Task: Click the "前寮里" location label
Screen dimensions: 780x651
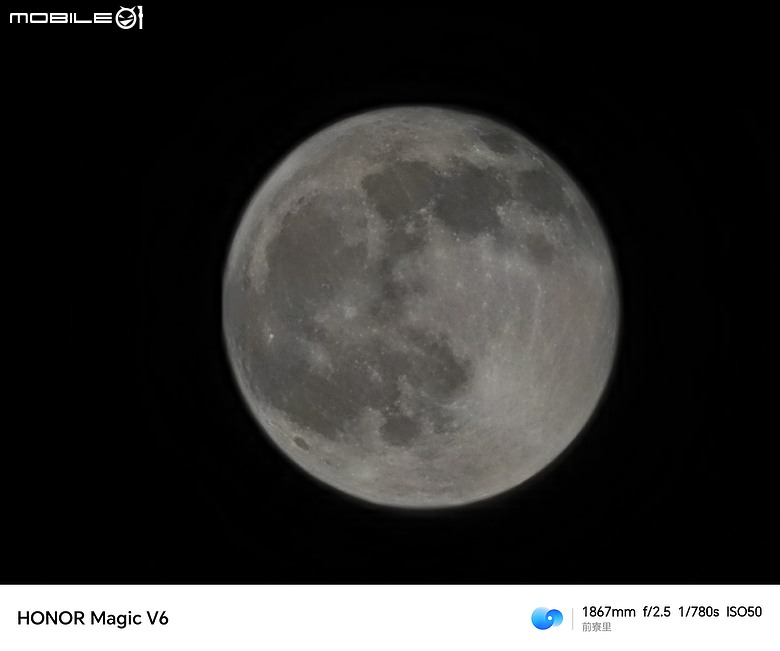Action: pyautogui.click(x=596, y=627)
